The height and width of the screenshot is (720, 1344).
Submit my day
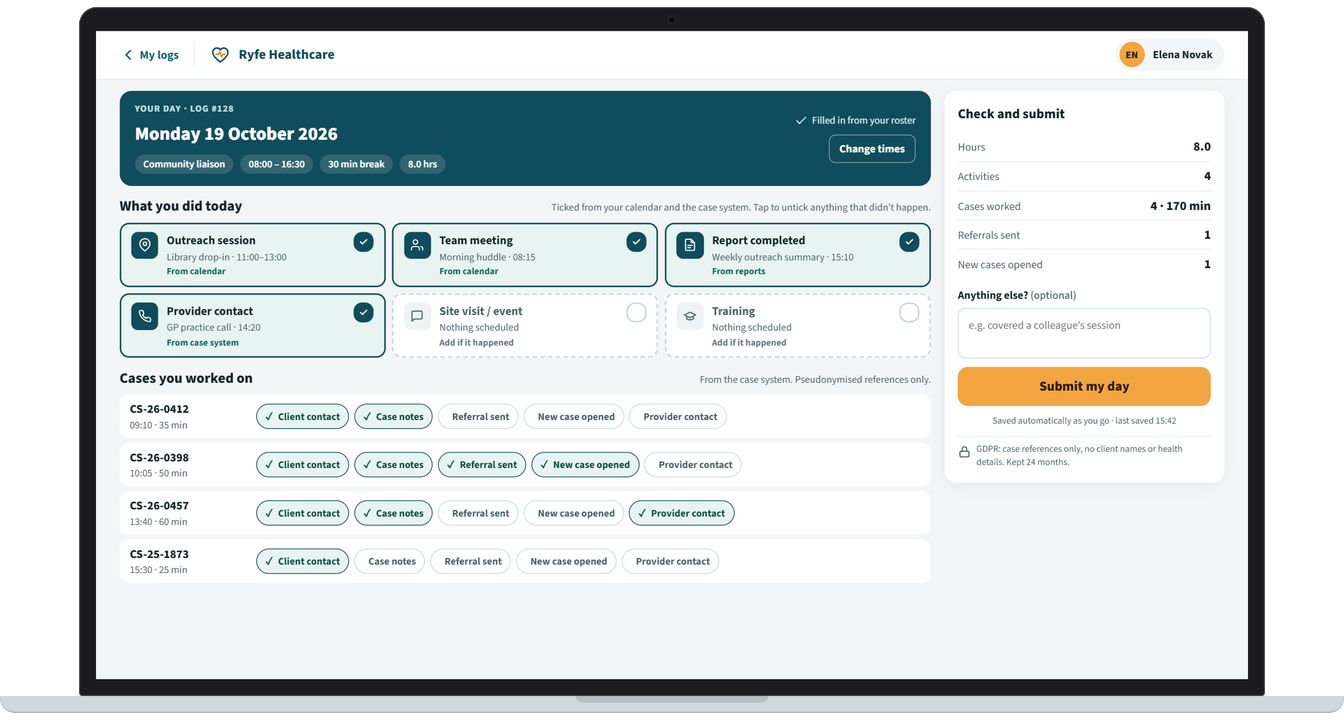click(x=1084, y=387)
